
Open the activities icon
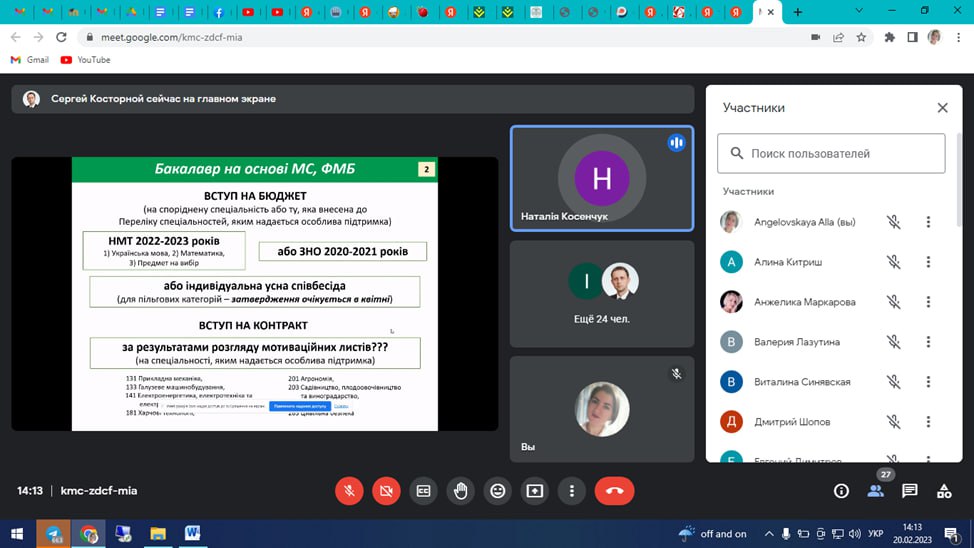coord(944,491)
